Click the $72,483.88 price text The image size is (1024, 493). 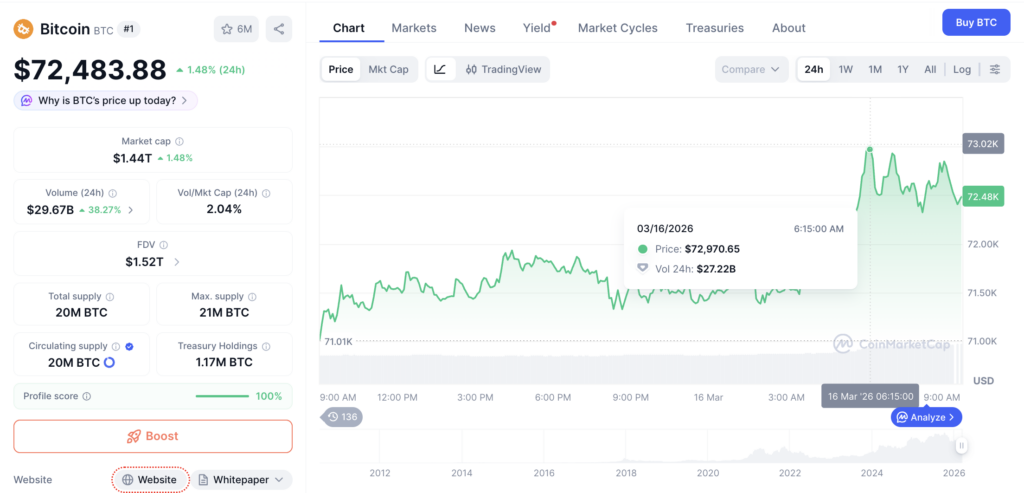click(x=90, y=70)
